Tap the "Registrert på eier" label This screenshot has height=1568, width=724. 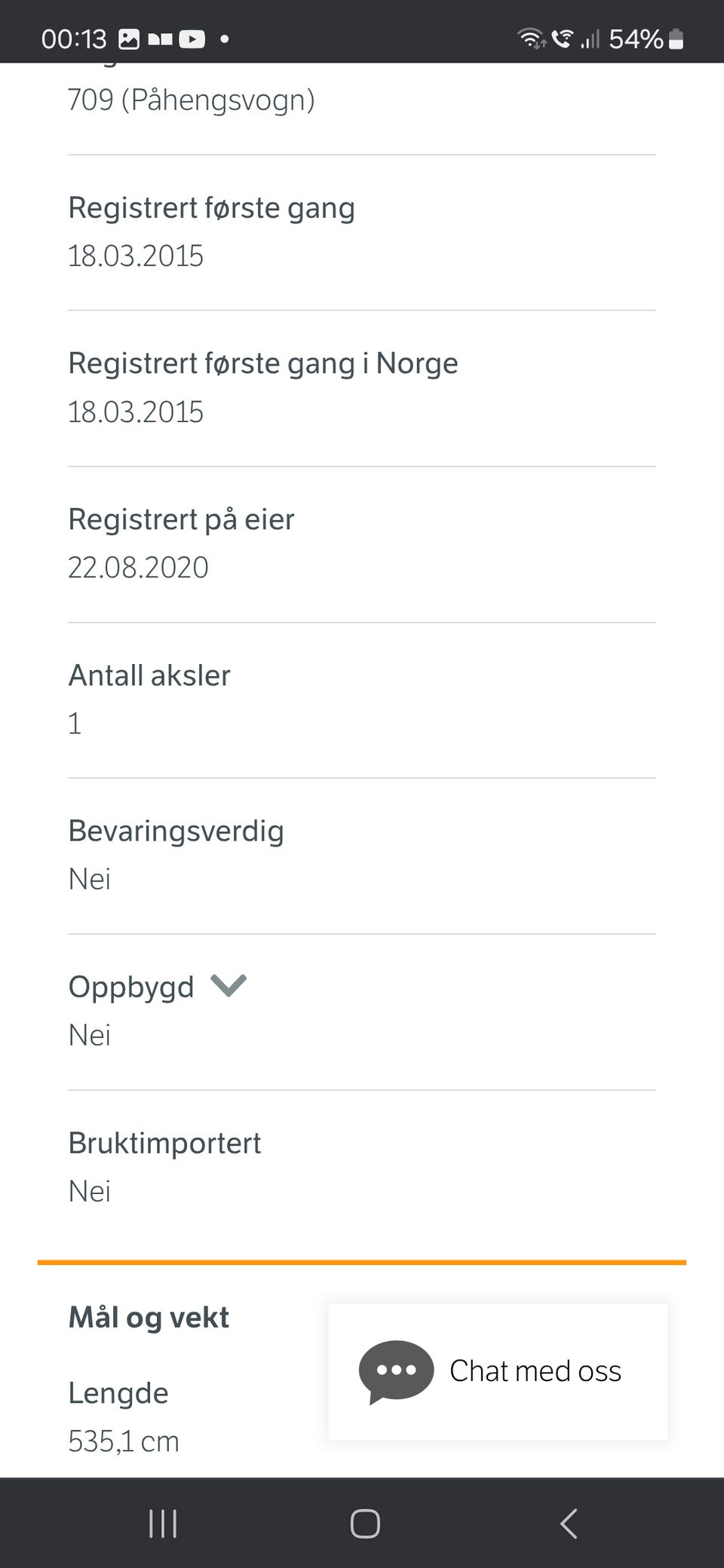click(181, 519)
